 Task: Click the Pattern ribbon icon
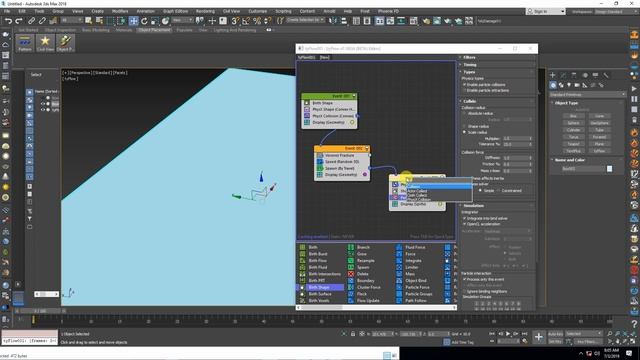coord(24,43)
